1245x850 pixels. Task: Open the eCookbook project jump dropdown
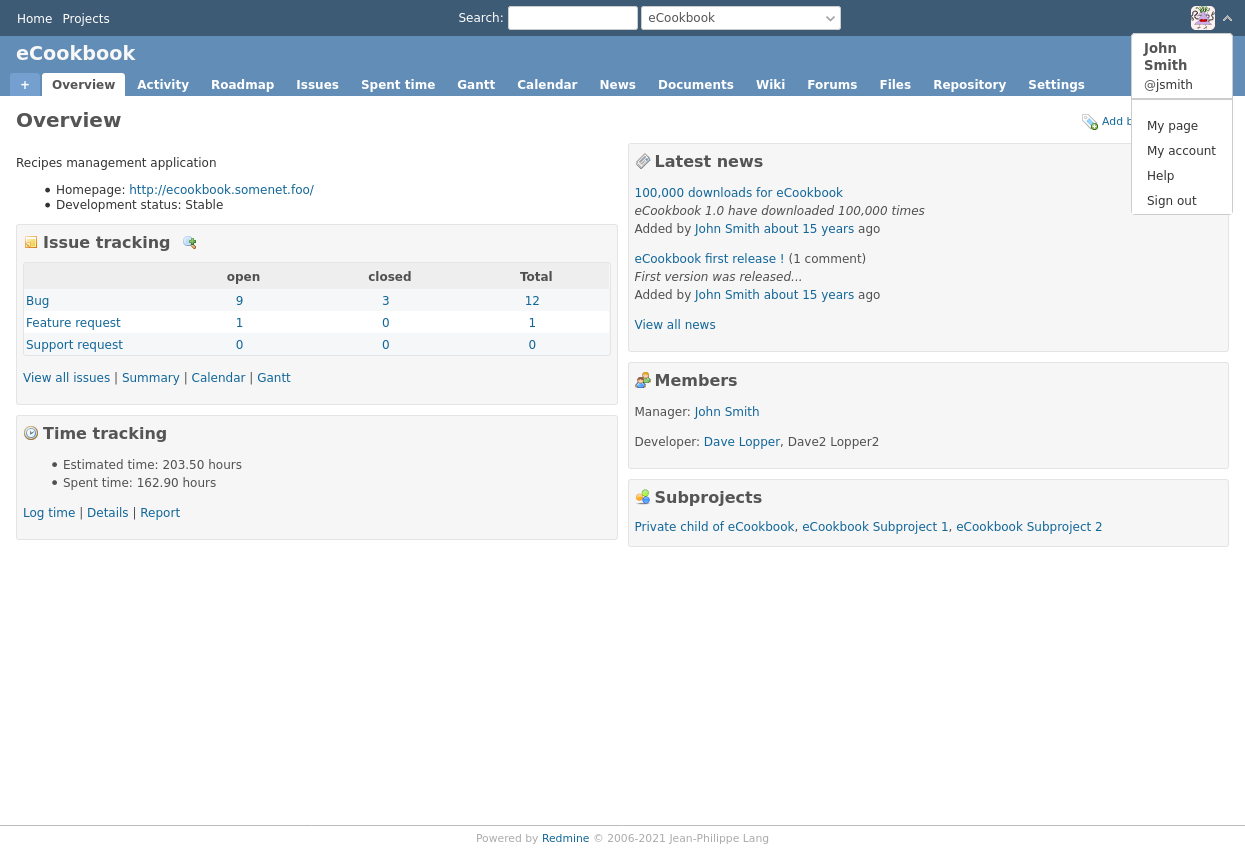pos(741,18)
